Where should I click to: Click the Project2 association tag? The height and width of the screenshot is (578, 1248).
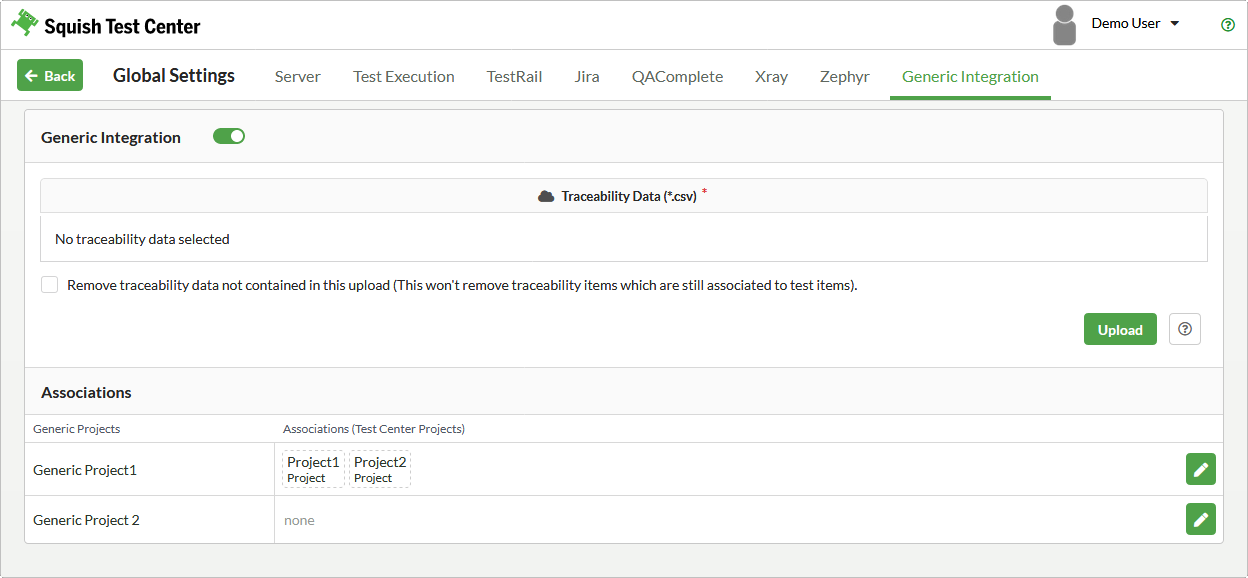[380, 469]
